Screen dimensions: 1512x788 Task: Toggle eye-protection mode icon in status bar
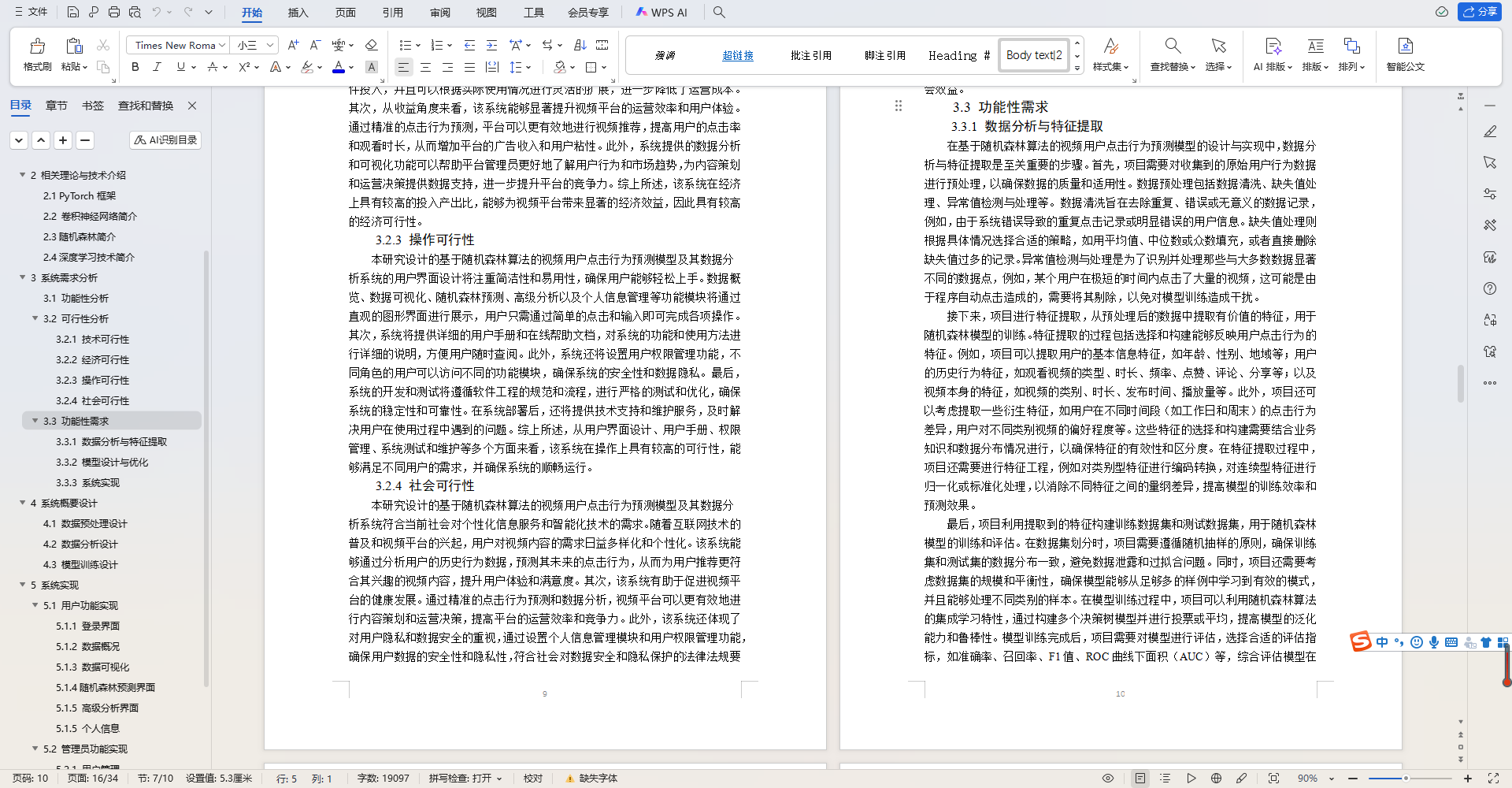pos(1108,779)
